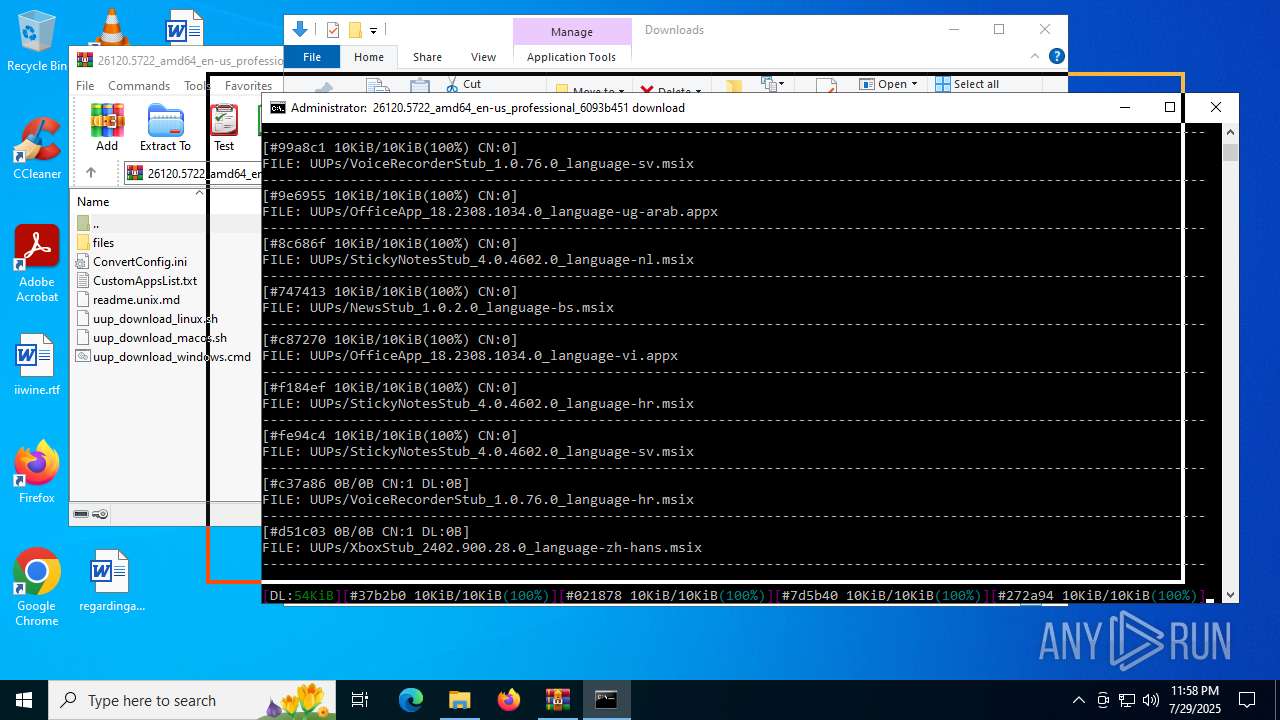Expand the Quick Access Toolbar customize arrow
The image size is (1280, 720).
(373, 31)
